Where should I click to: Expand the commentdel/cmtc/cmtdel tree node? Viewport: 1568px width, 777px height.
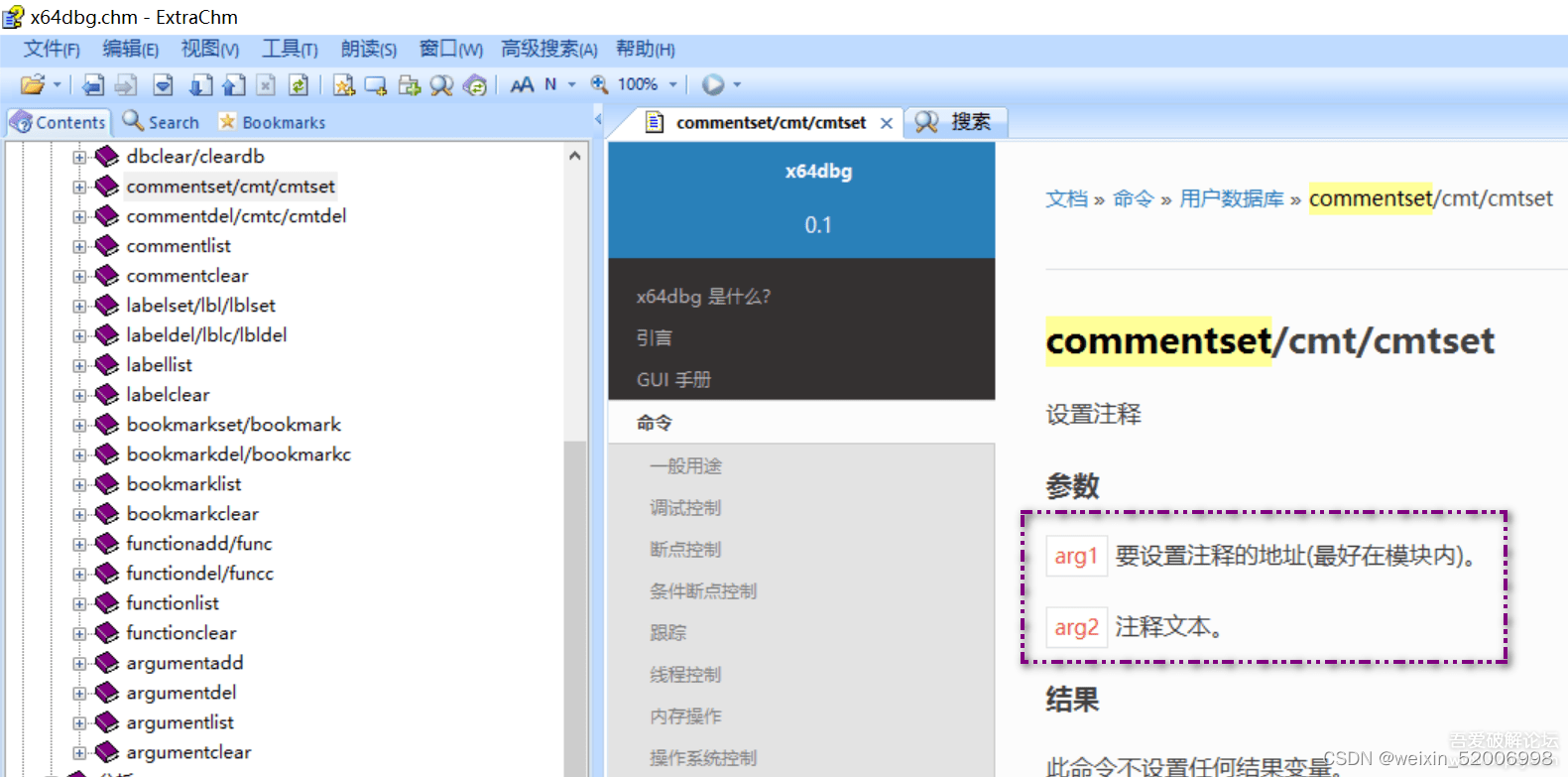click(79, 216)
